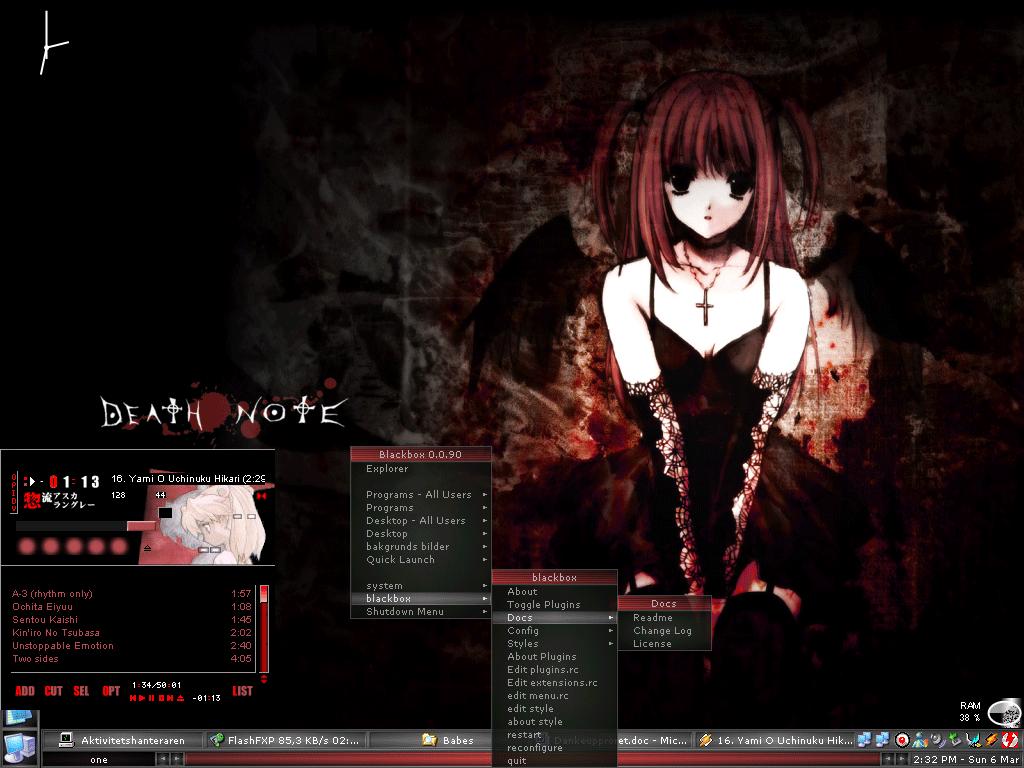Click the lower left small toggle box
The width and height of the screenshot is (1024, 768).
(203, 550)
